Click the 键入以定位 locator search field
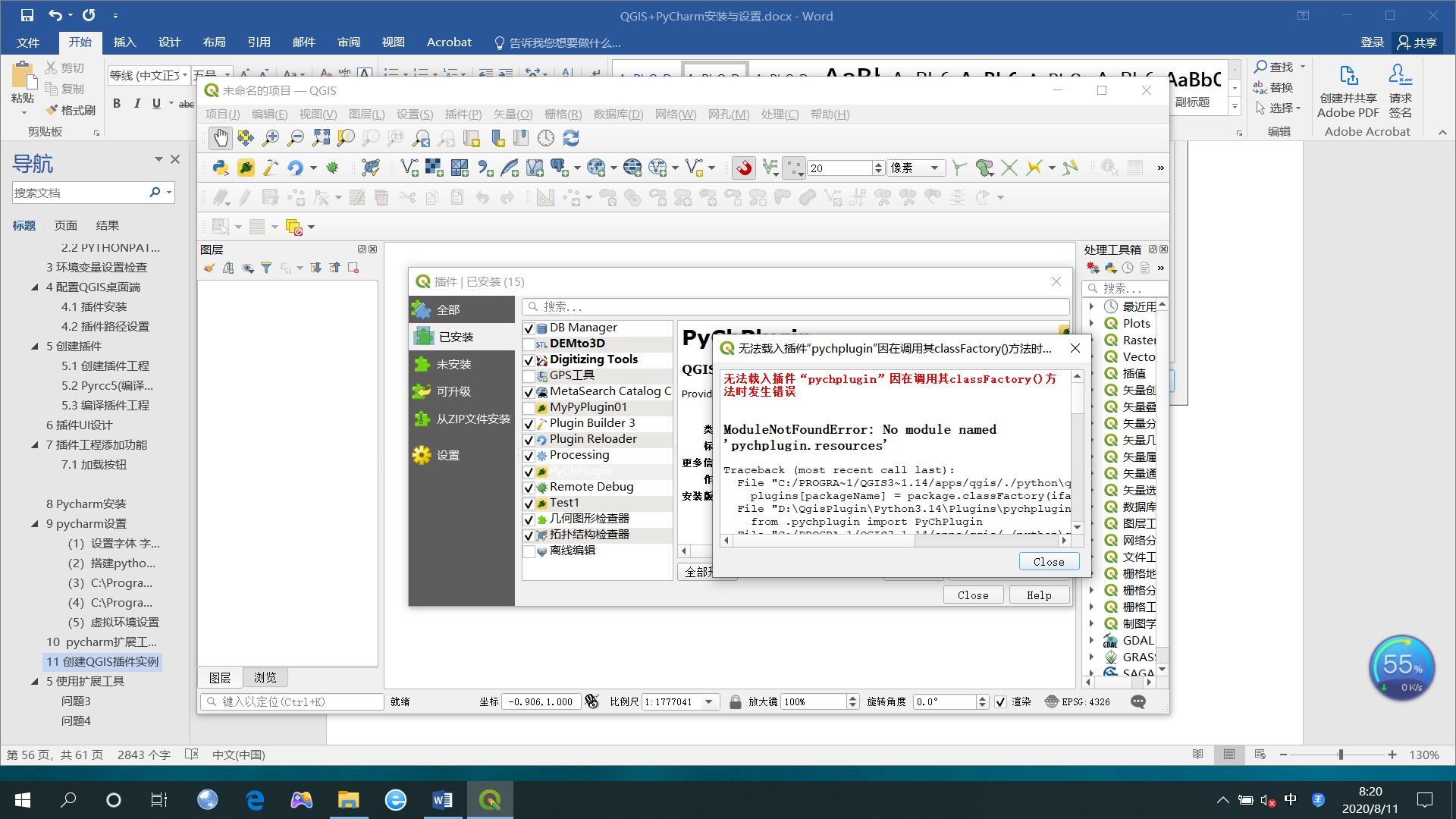The height and width of the screenshot is (819, 1456). tap(293, 701)
